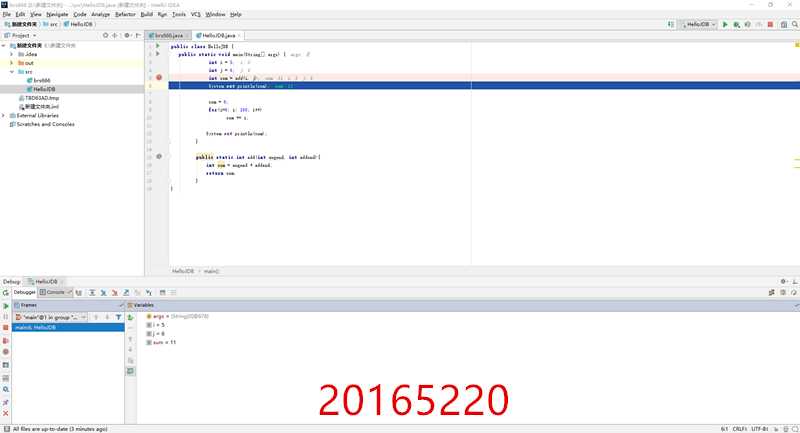
Task: Close debug tab with red X in sidebar
Action: pos(6,414)
